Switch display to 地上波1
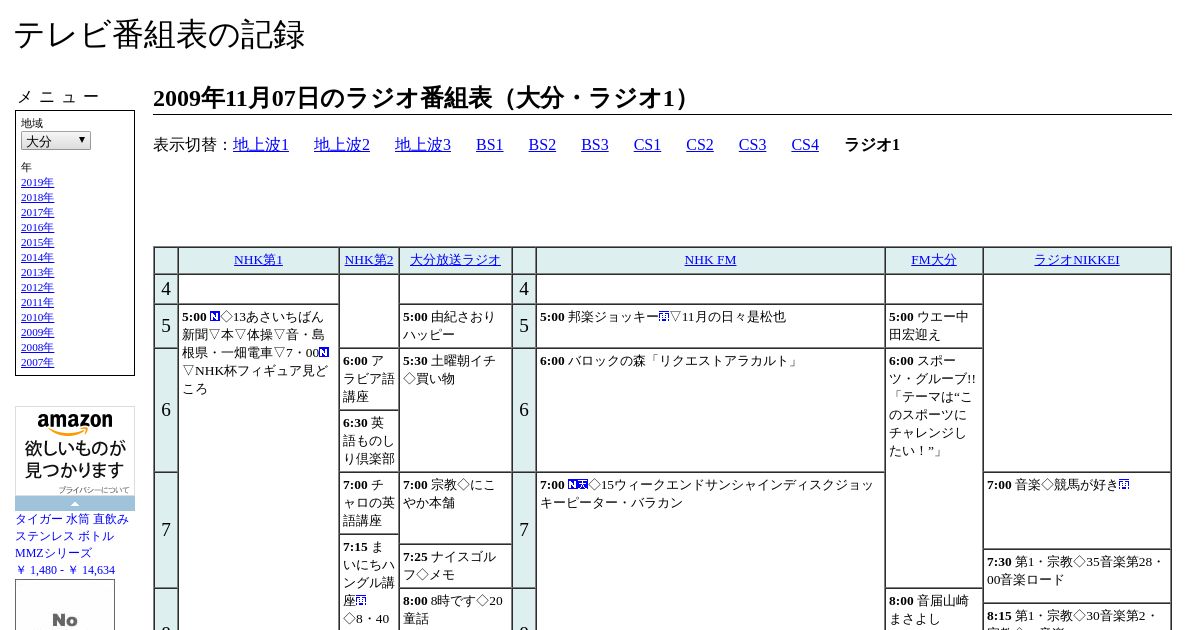 [x=261, y=145]
